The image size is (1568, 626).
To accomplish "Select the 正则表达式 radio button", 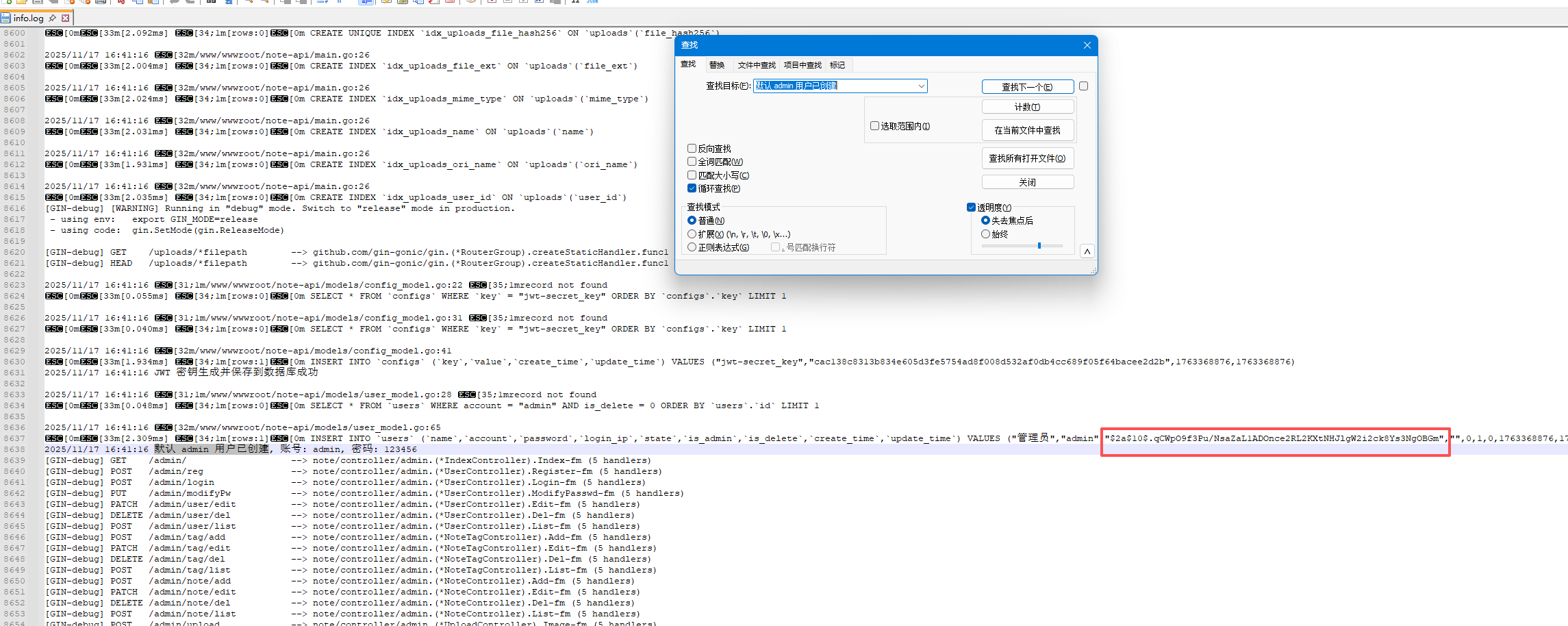I will pos(692,247).
